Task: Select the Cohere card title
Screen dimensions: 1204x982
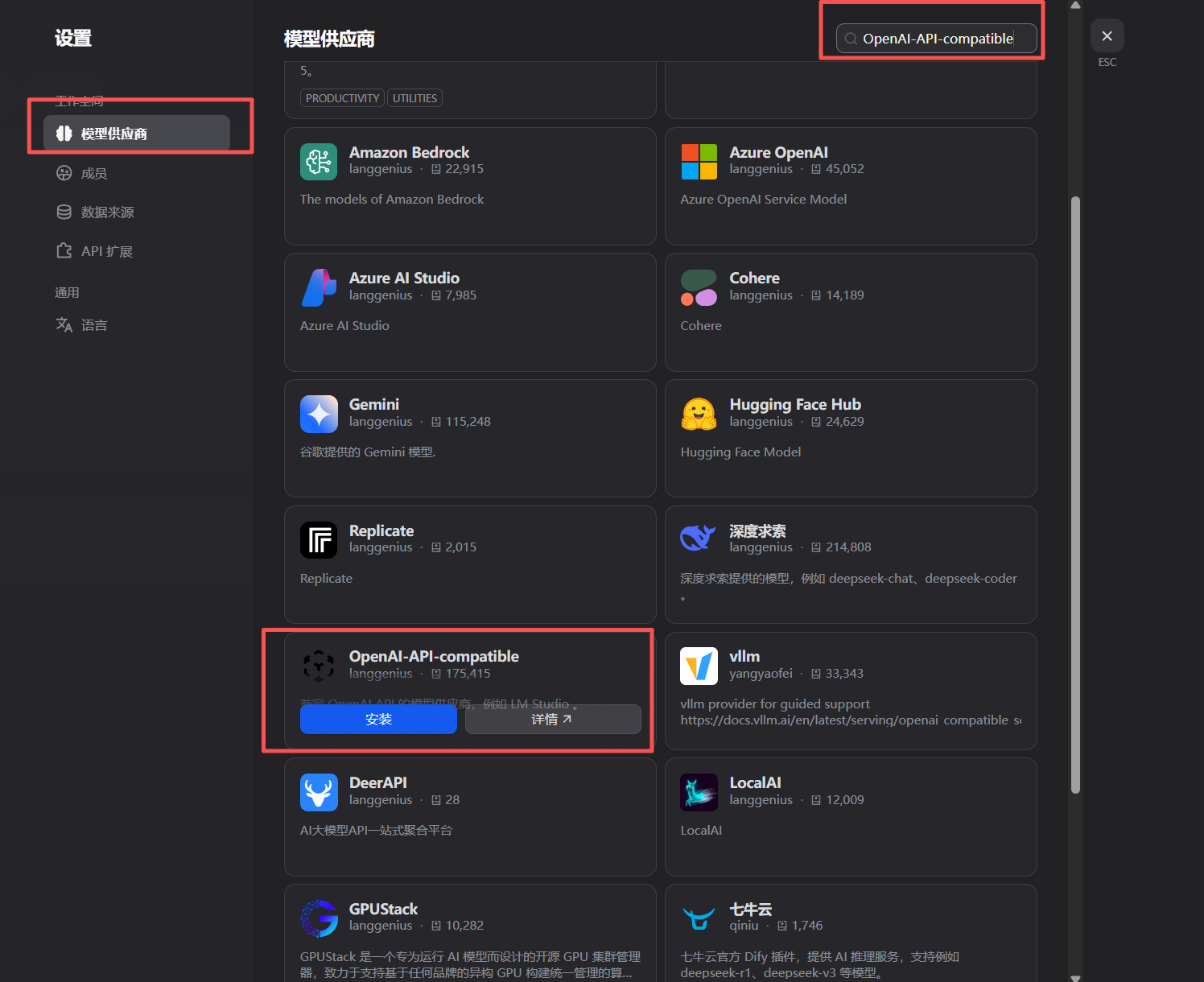Action: [754, 278]
